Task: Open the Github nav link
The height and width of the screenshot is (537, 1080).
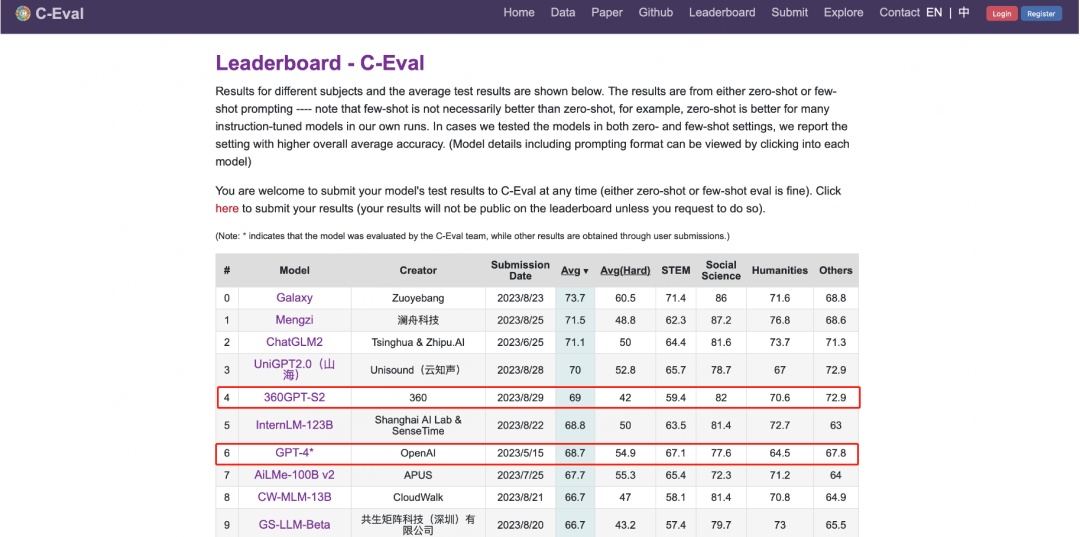Action: (x=656, y=13)
